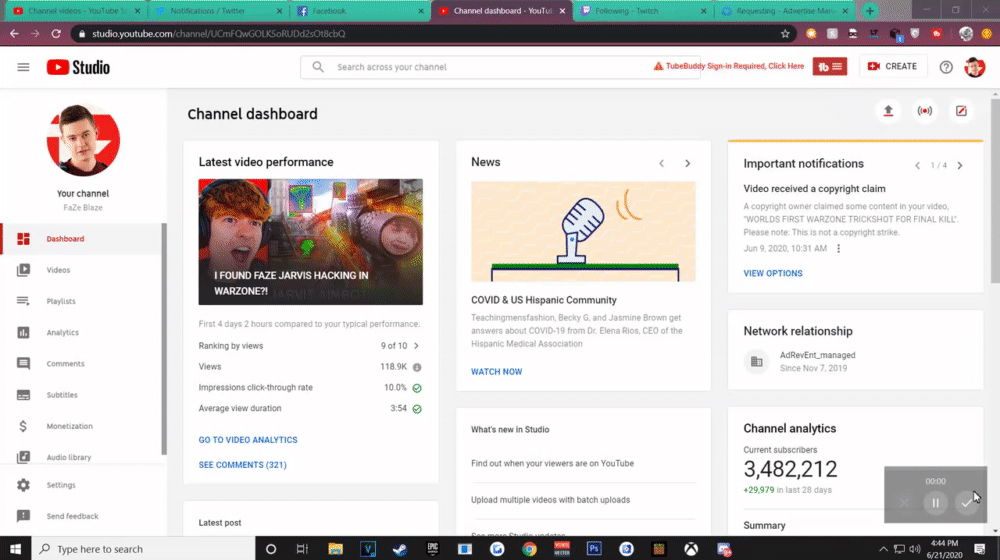Image resolution: width=1000 pixels, height=560 pixels.
Task: Open Playlists in the sidebar
Action: tap(81, 301)
